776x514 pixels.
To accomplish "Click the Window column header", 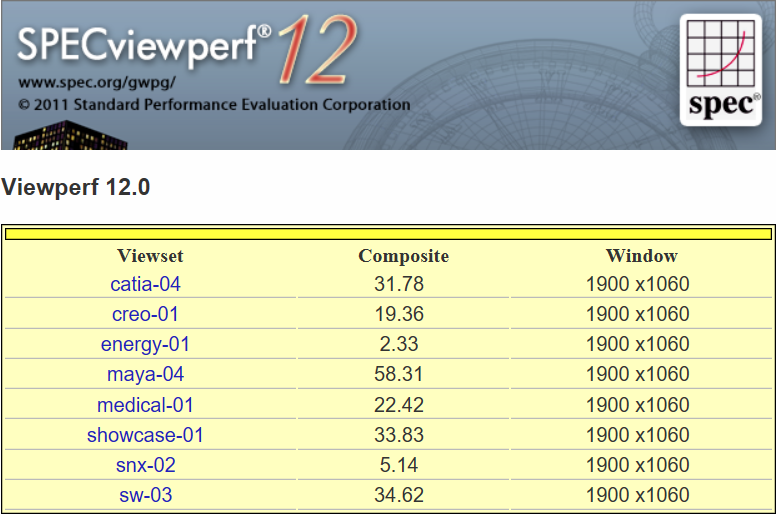I will coord(641,256).
